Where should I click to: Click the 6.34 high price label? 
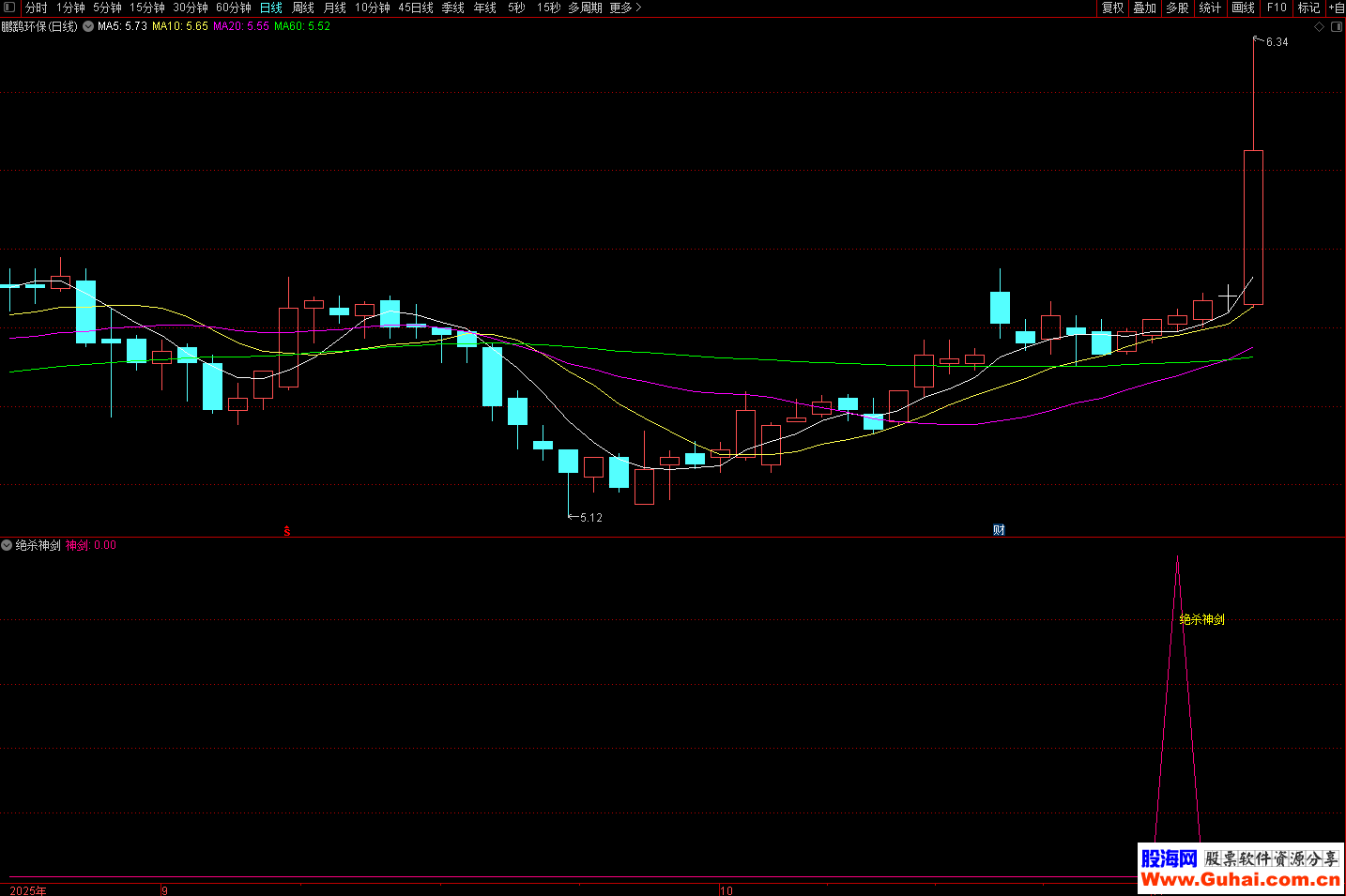pyautogui.click(x=1277, y=42)
